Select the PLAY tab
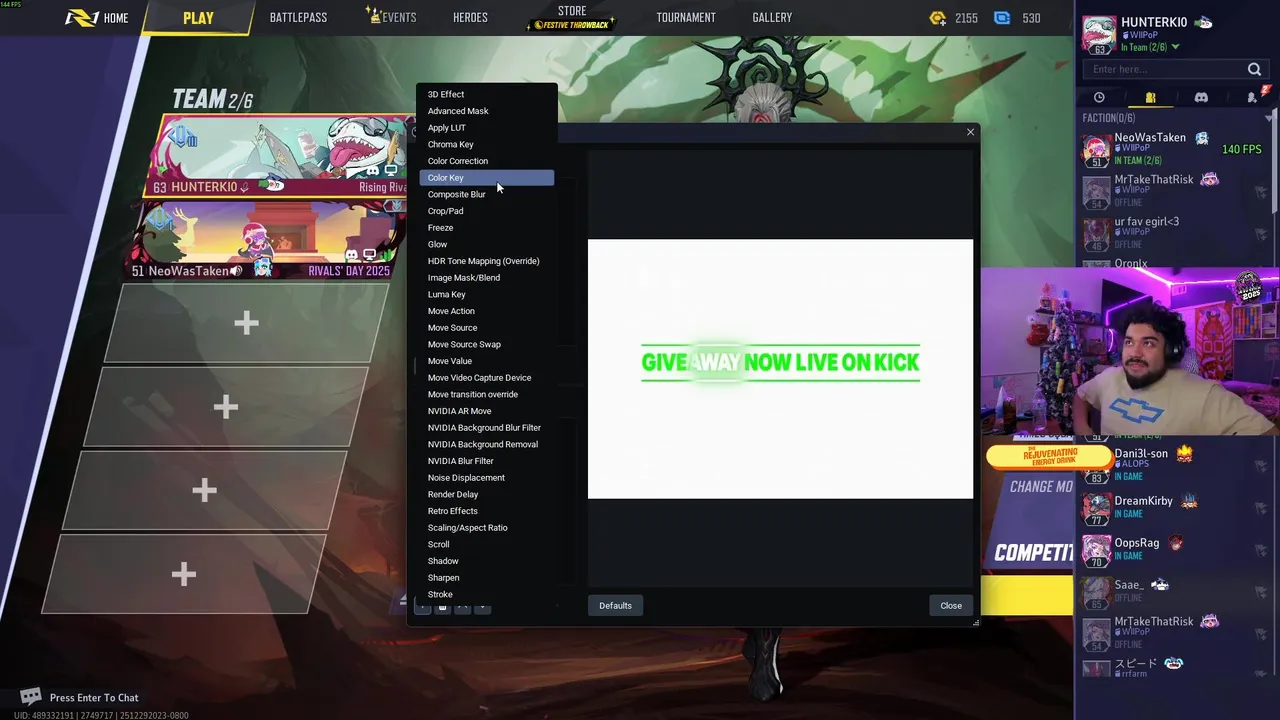The image size is (1280, 720). [198, 18]
